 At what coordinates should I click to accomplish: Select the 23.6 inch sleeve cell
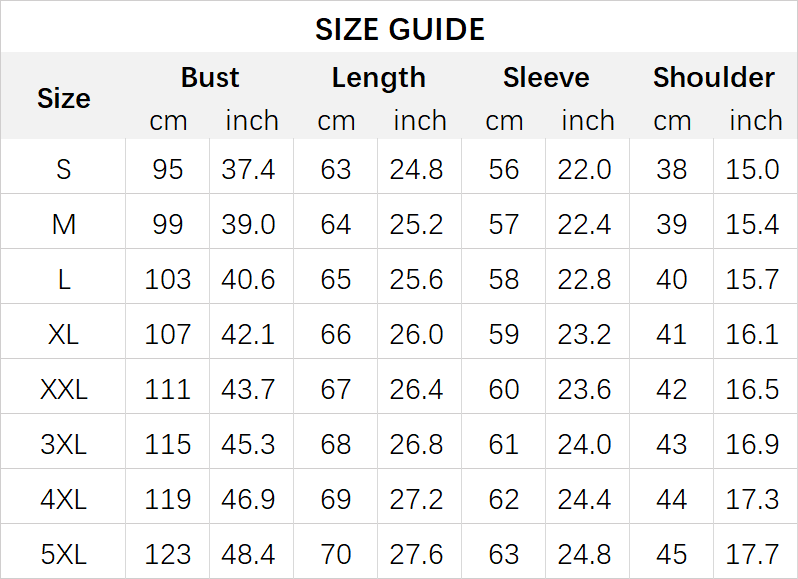(x=585, y=389)
